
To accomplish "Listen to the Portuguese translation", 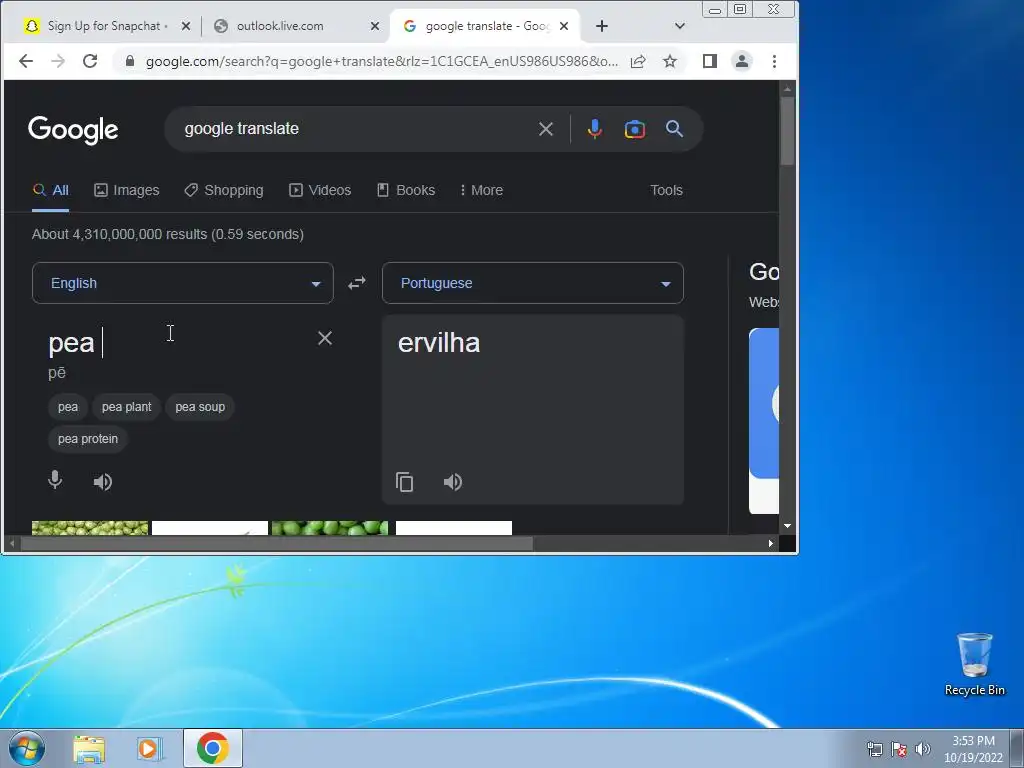I will [453, 482].
